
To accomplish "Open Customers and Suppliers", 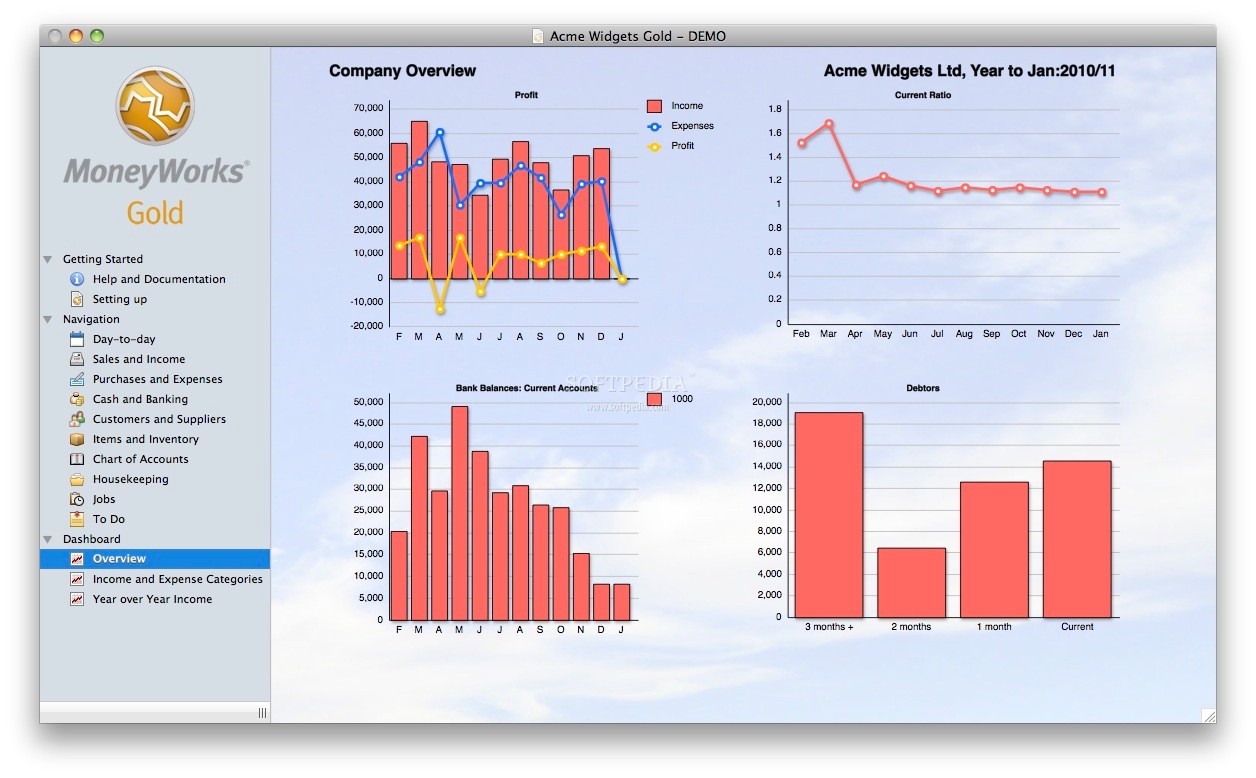I will pos(159,419).
